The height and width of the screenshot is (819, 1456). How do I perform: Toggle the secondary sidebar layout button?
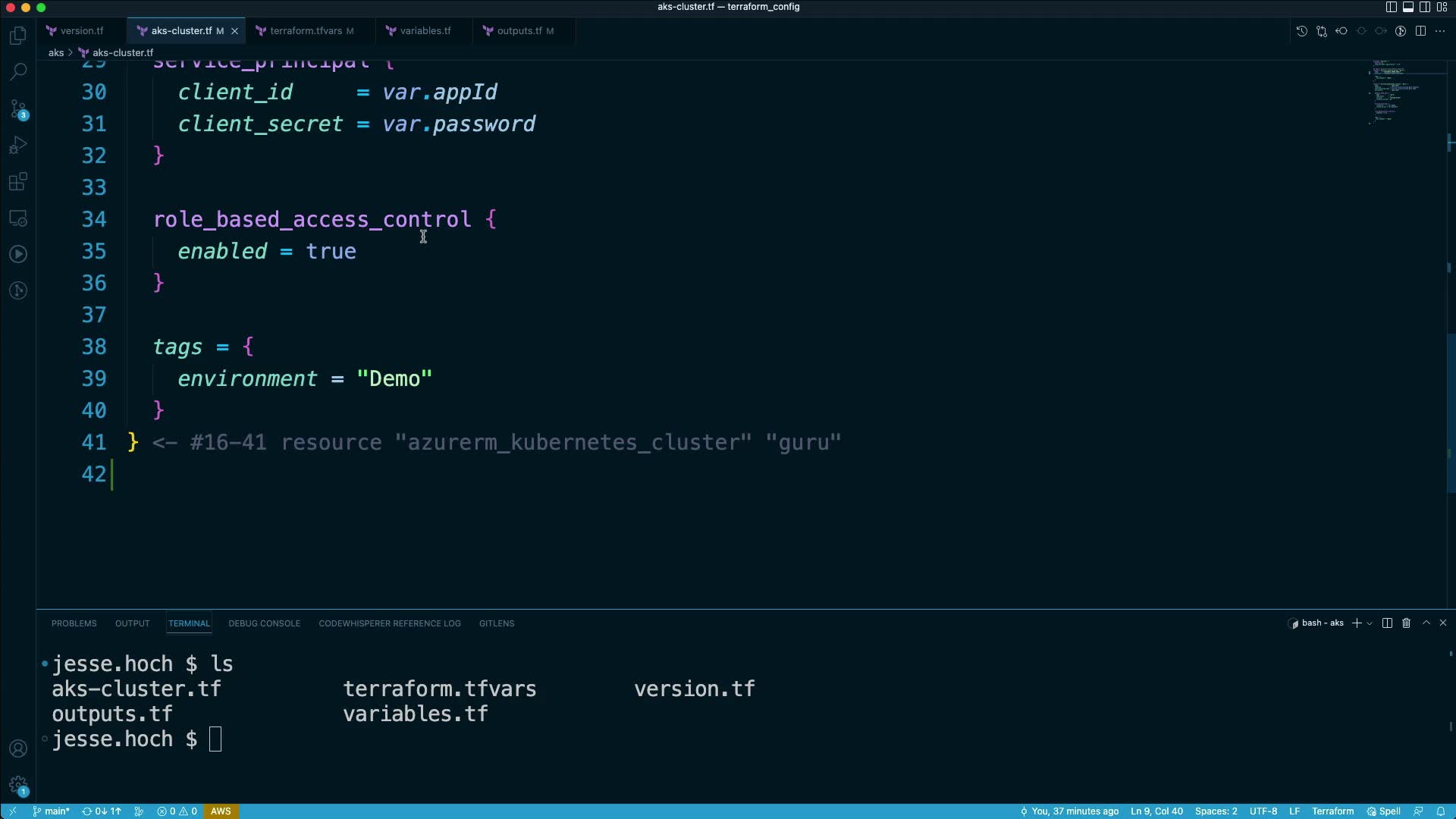click(x=1425, y=7)
